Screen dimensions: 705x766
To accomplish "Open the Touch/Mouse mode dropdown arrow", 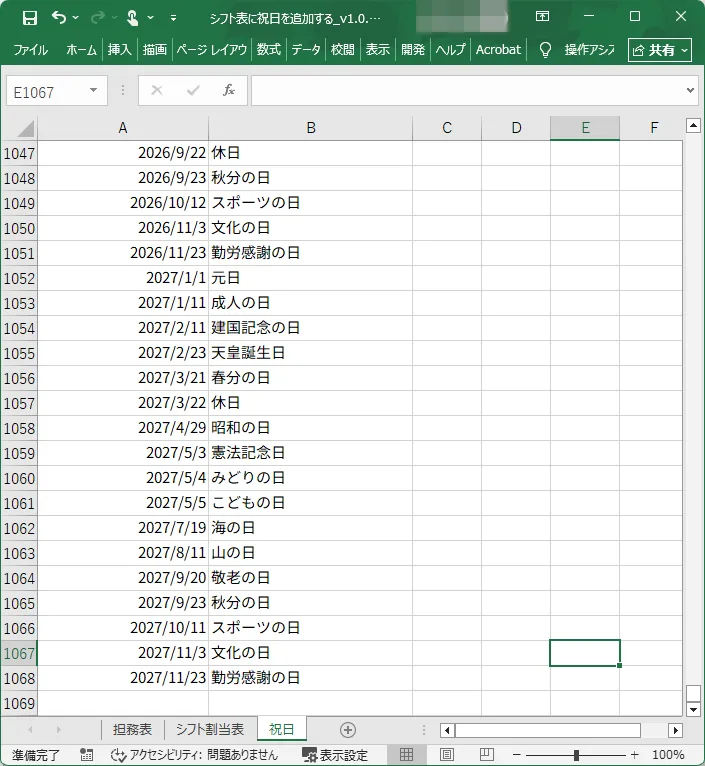I will 150,18.
